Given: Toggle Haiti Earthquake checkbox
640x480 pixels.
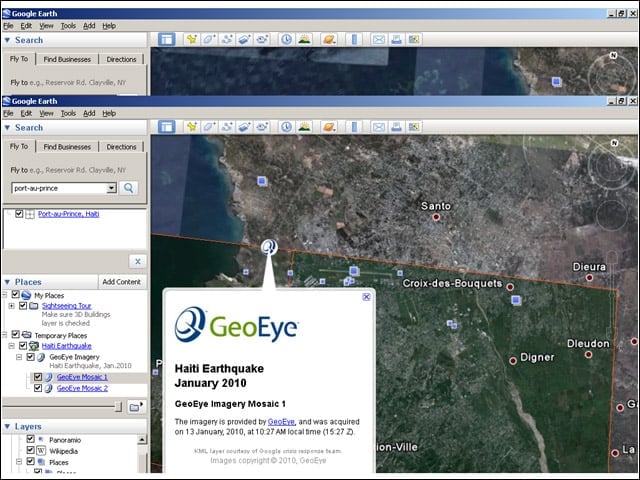Looking at the screenshot, I should click(23, 346).
